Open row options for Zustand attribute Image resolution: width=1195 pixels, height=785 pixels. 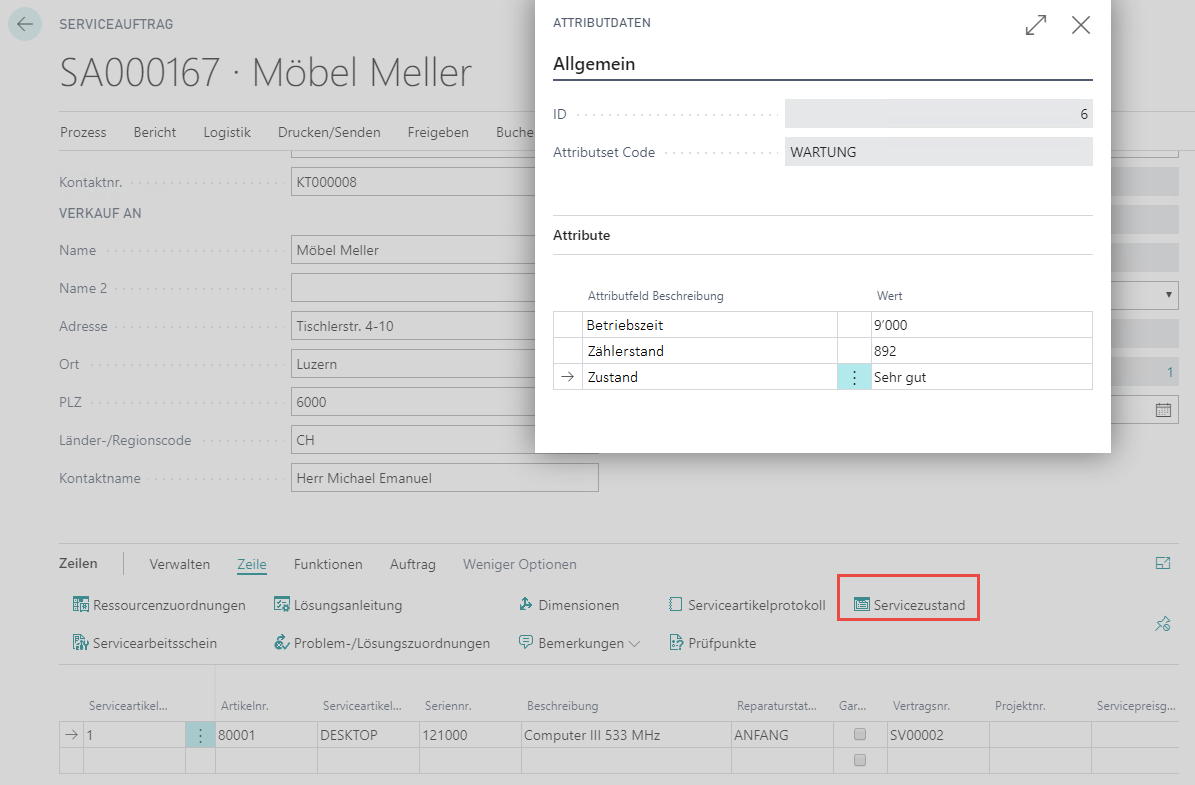854,377
